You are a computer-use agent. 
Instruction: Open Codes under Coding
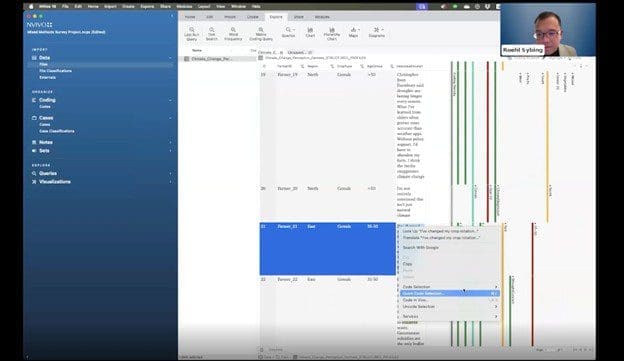45,107
